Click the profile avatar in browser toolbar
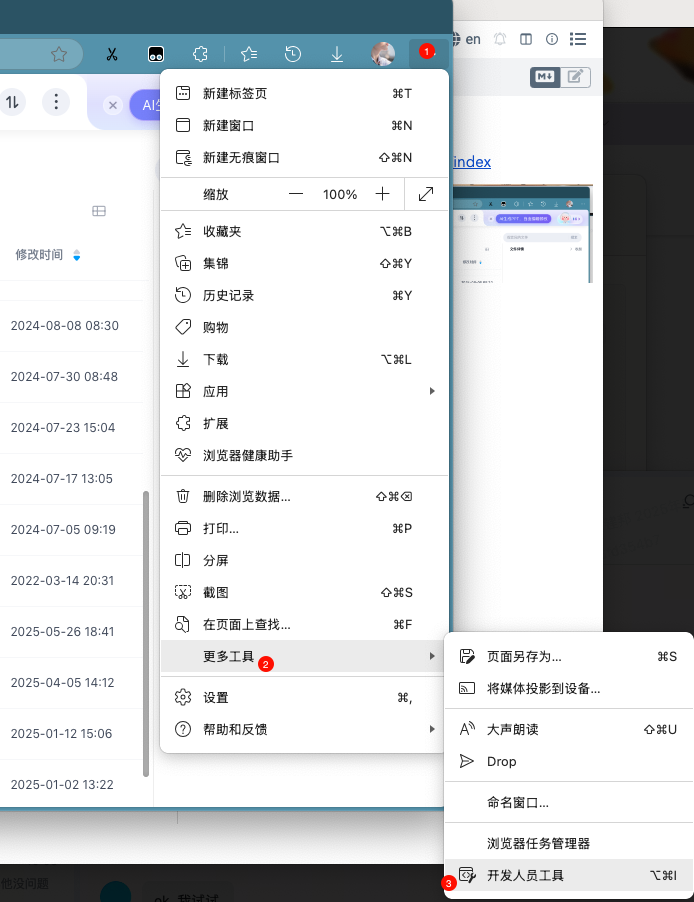The image size is (694, 902). (383, 54)
